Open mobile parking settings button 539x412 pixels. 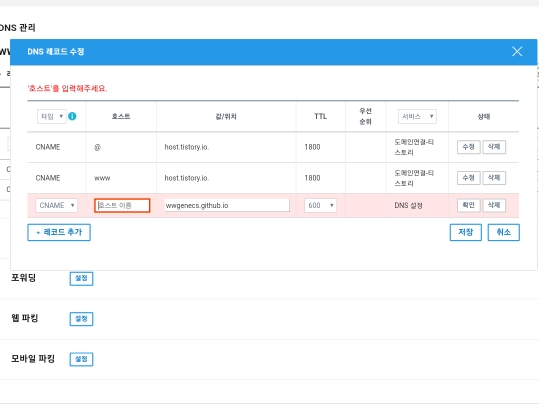point(81,359)
